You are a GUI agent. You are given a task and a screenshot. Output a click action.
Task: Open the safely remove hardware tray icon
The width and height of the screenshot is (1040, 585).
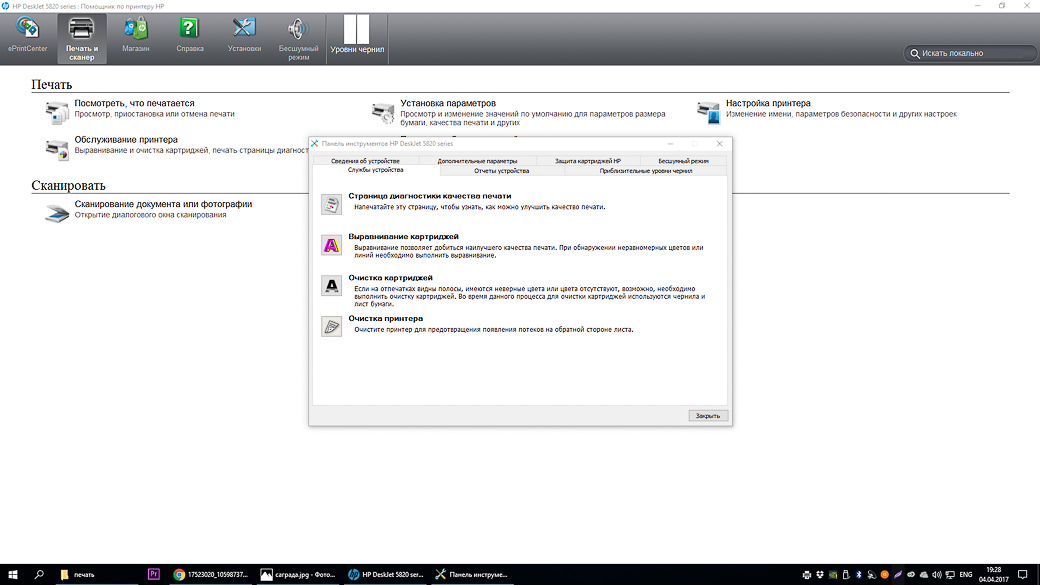tap(846, 574)
